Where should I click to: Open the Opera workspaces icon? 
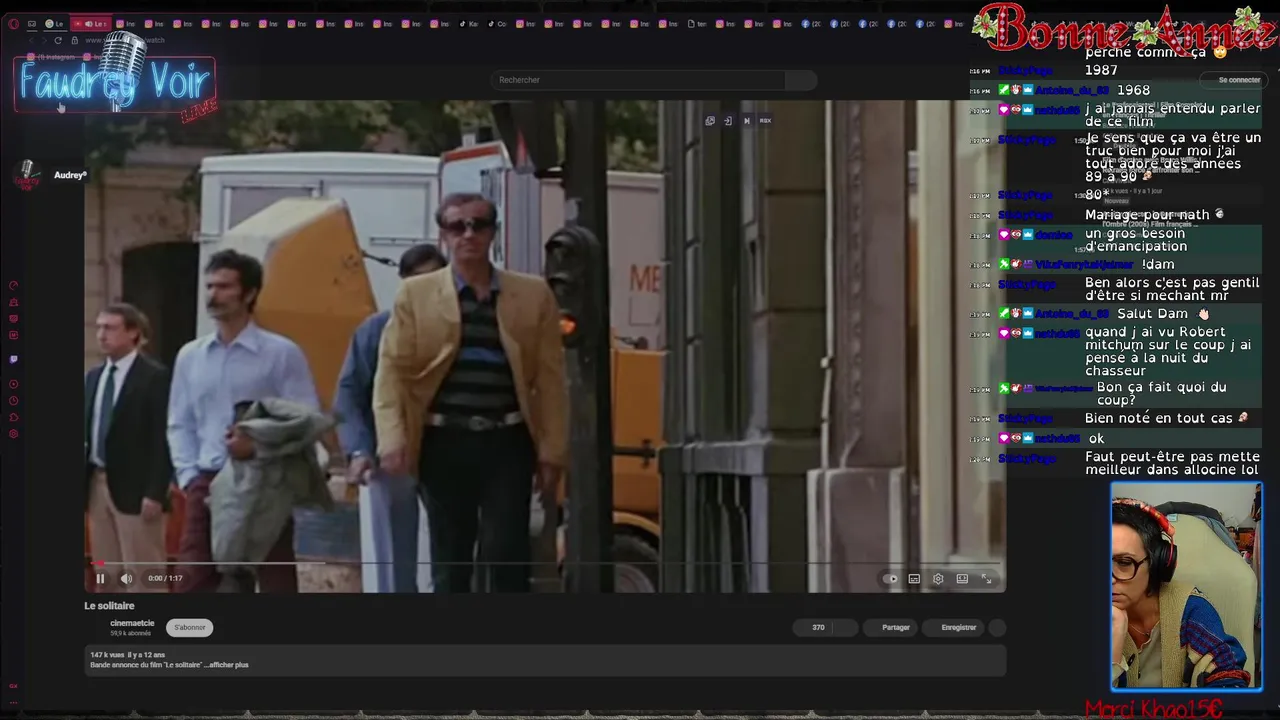pyautogui.click(x=32, y=24)
